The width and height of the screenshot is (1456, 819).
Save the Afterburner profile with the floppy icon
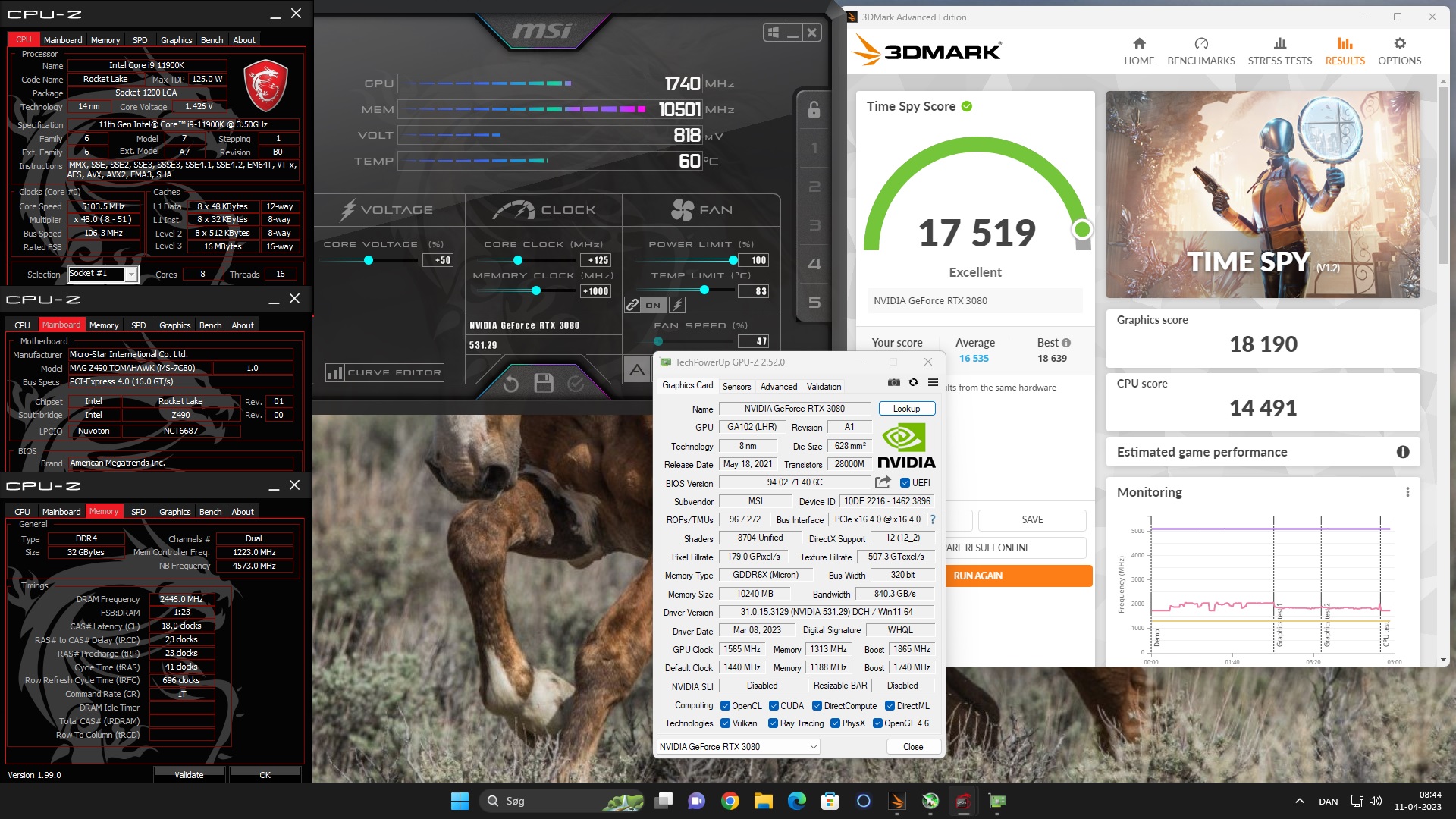click(x=544, y=384)
